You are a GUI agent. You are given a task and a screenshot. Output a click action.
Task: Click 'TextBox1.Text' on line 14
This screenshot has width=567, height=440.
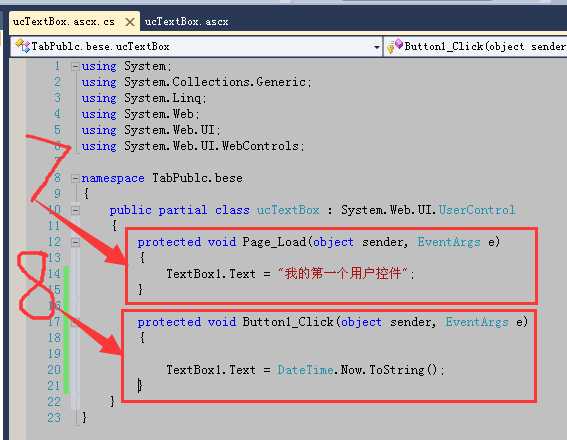pos(211,274)
